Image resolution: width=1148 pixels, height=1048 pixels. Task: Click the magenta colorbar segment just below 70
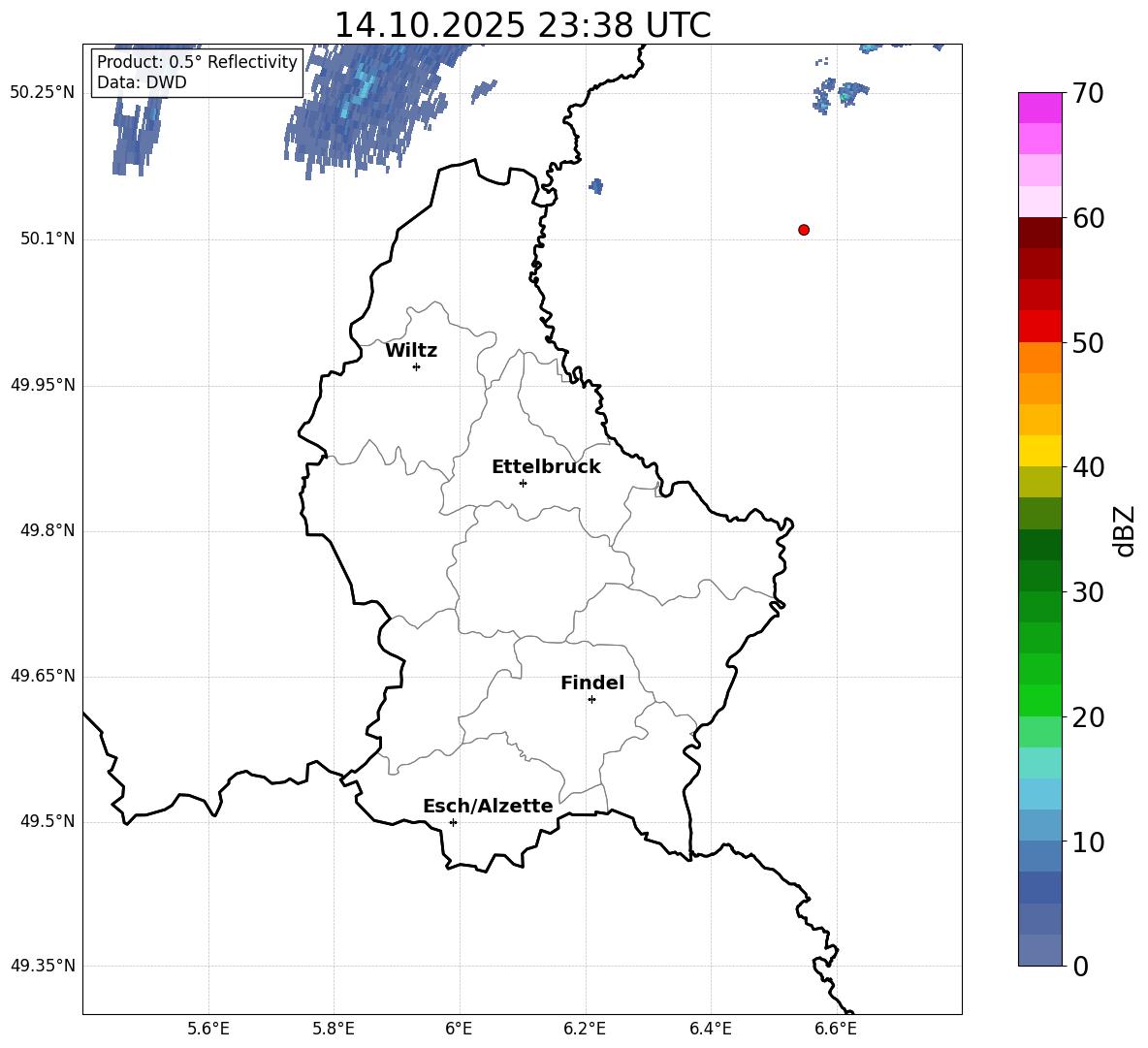[1039, 108]
